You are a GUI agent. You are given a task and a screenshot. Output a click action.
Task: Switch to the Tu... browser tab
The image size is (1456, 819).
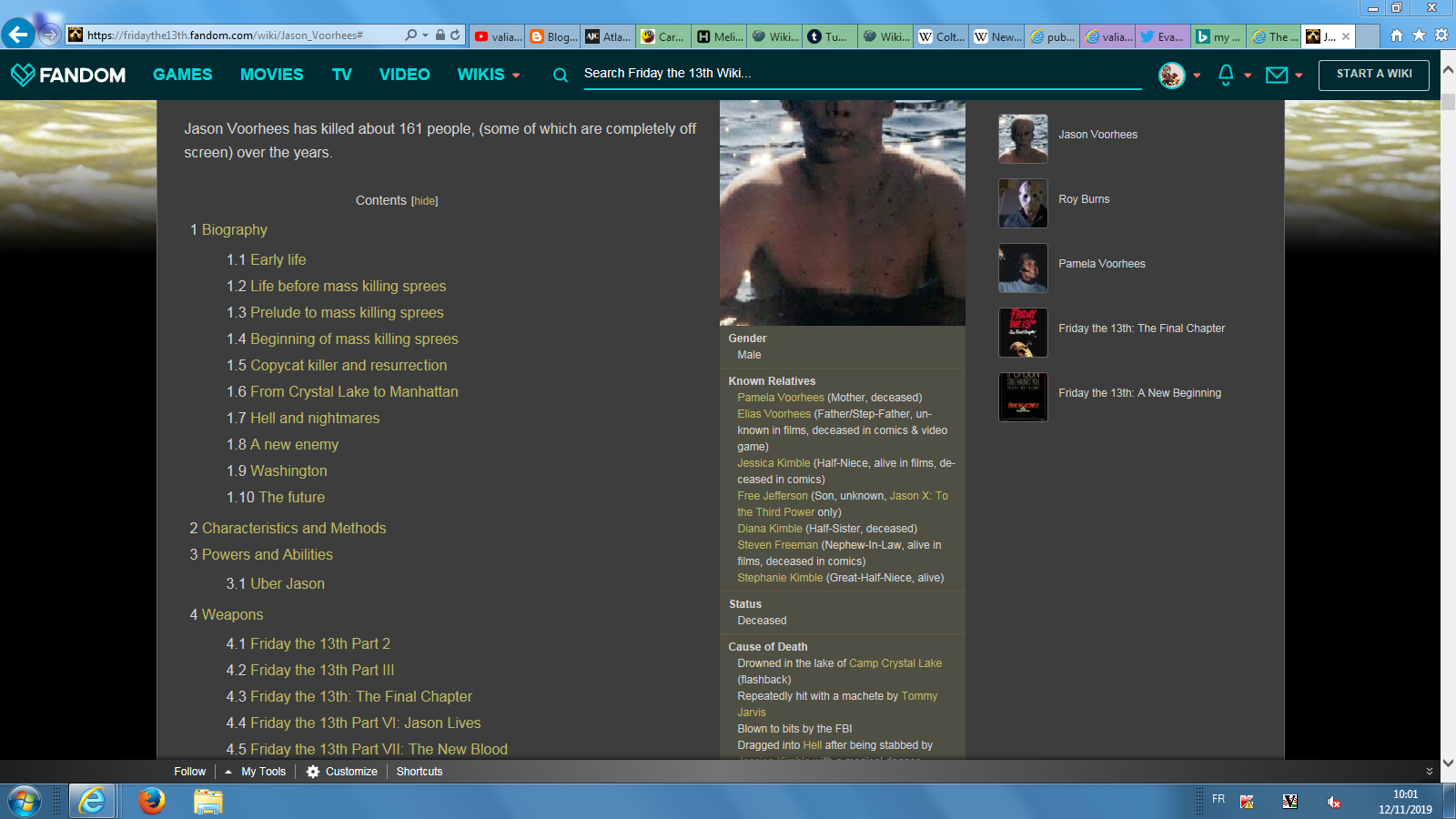point(828,36)
